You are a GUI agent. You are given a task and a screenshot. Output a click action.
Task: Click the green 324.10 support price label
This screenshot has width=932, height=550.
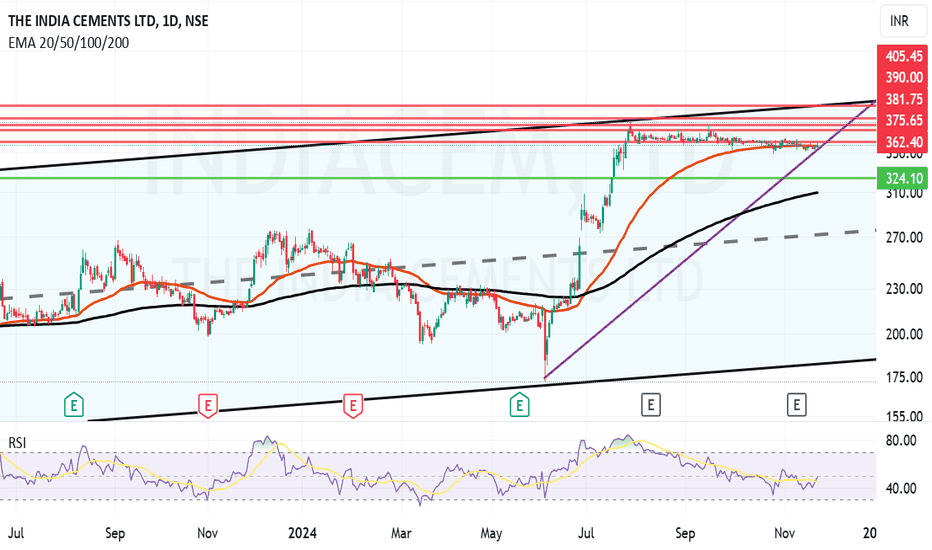point(903,178)
